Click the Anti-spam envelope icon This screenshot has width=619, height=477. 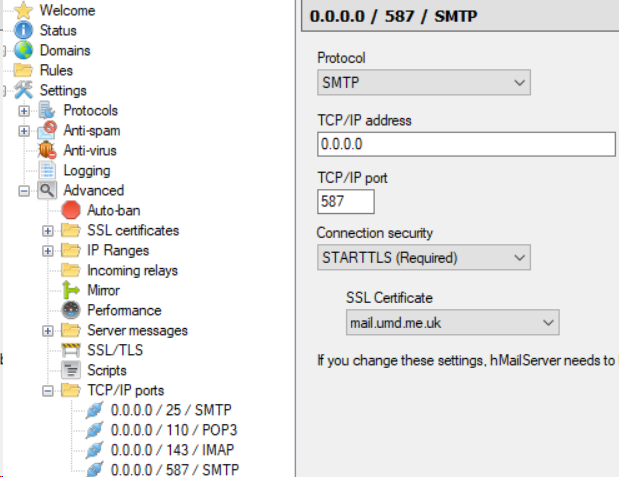[47, 130]
